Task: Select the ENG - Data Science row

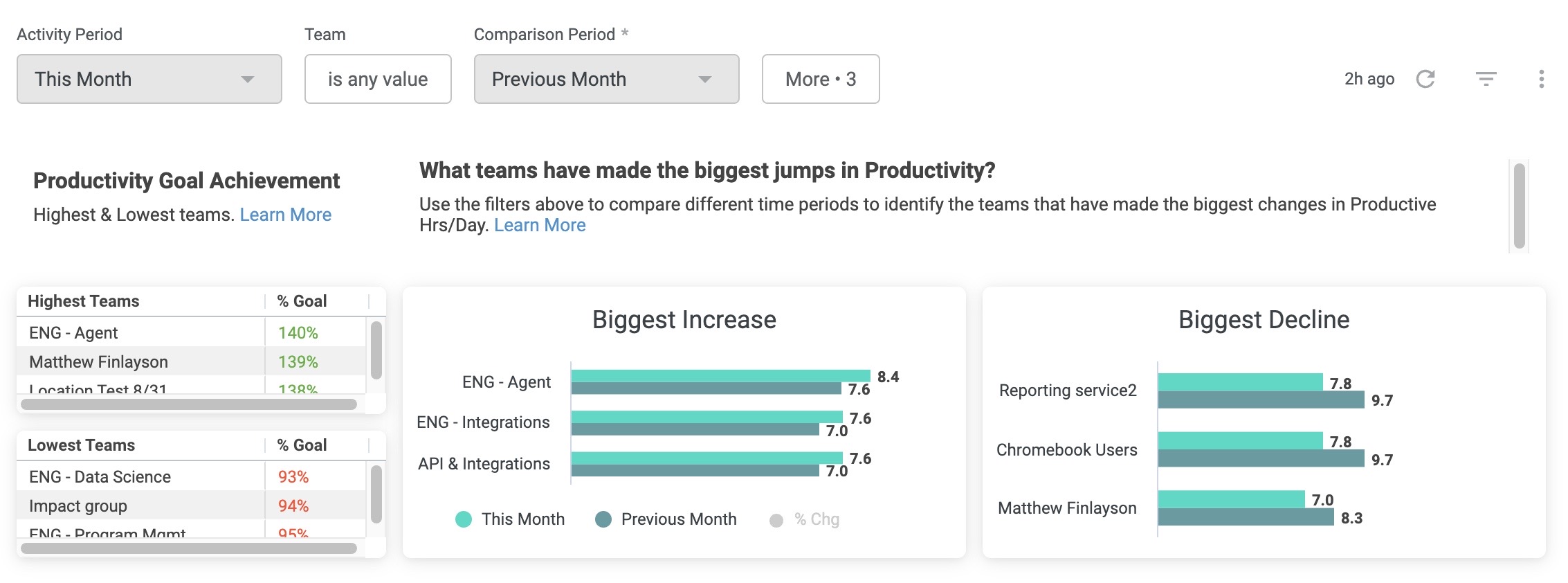Action: tap(191, 477)
